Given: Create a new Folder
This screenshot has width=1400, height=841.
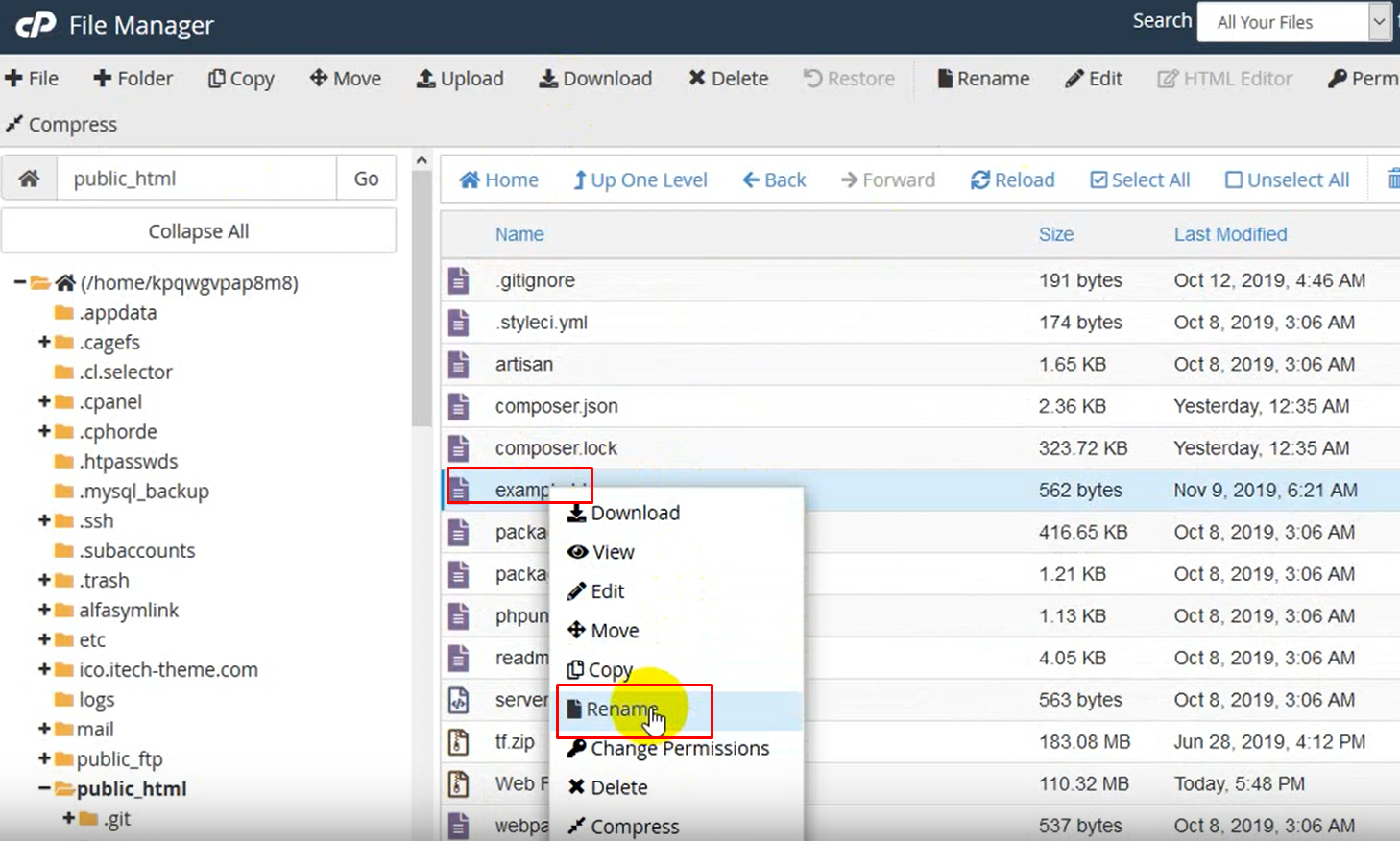Looking at the screenshot, I should pos(133,79).
